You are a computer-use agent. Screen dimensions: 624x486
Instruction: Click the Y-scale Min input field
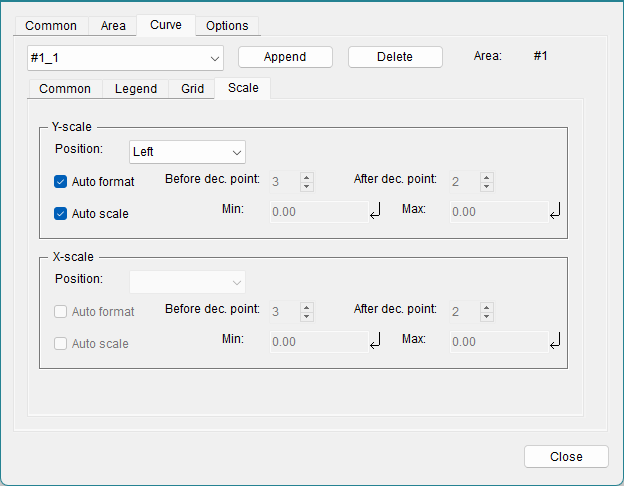click(319, 212)
